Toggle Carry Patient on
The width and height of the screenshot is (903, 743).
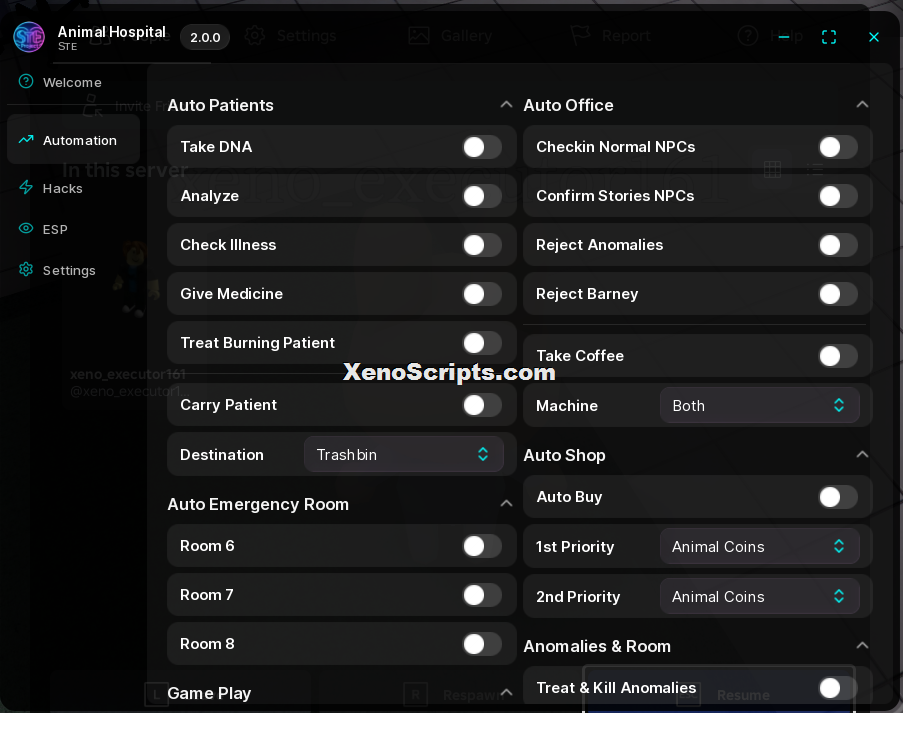tap(482, 405)
